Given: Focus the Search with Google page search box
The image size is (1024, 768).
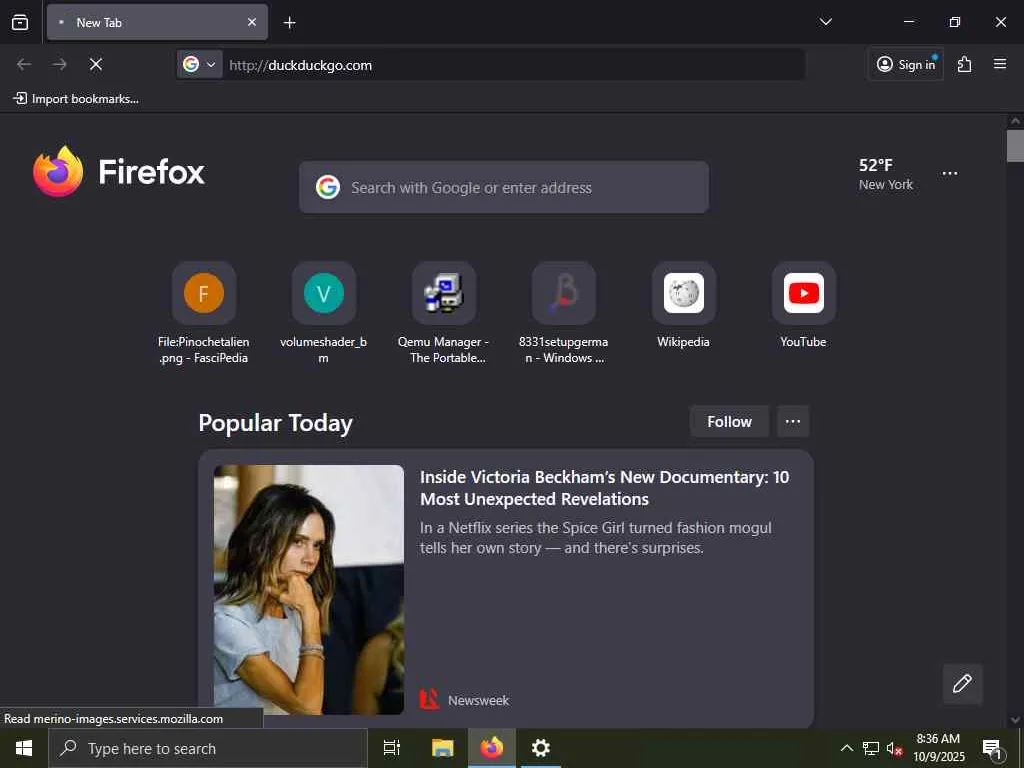Looking at the screenshot, I should pos(504,187).
